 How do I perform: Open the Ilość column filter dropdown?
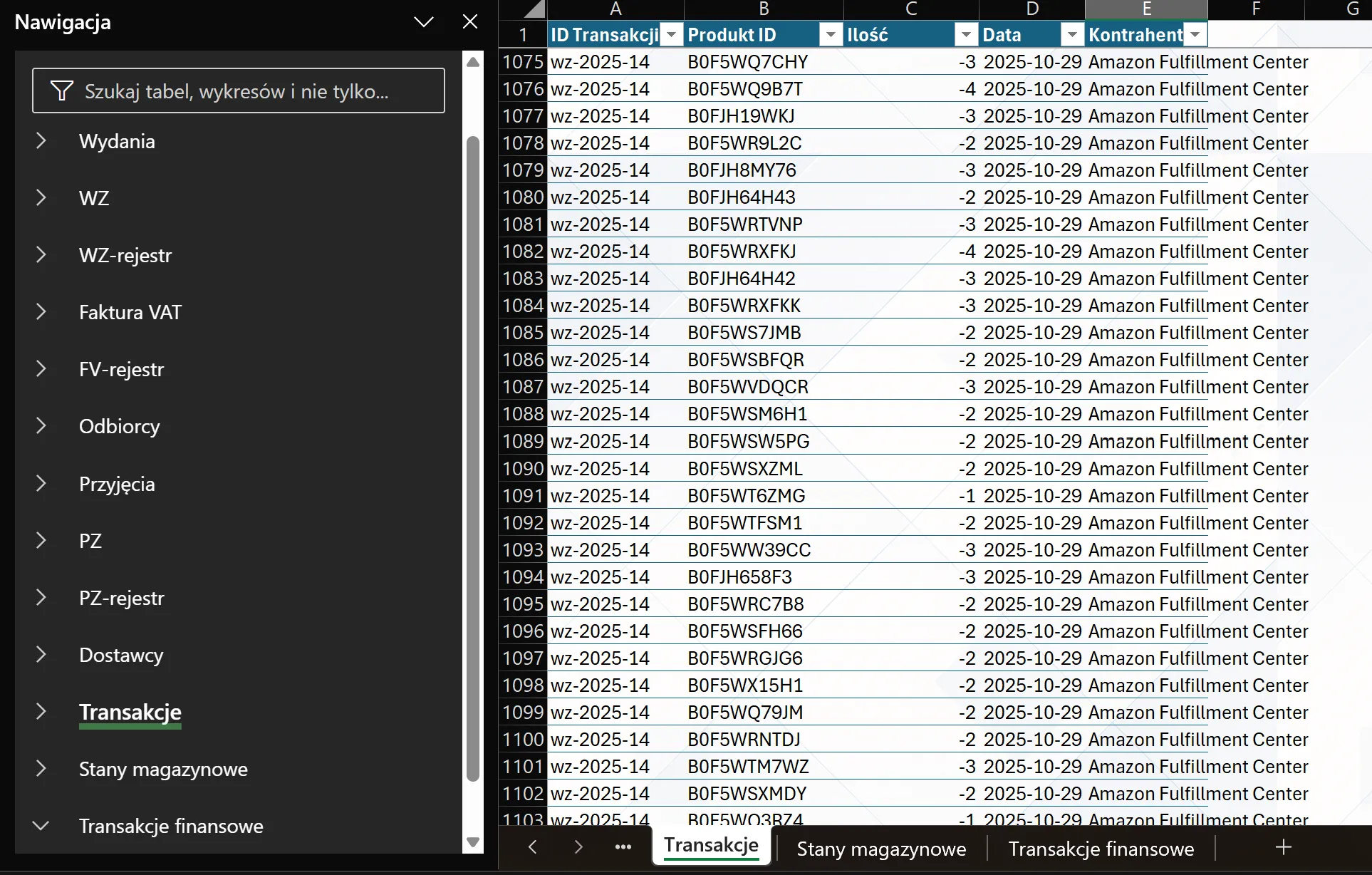coord(966,34)
